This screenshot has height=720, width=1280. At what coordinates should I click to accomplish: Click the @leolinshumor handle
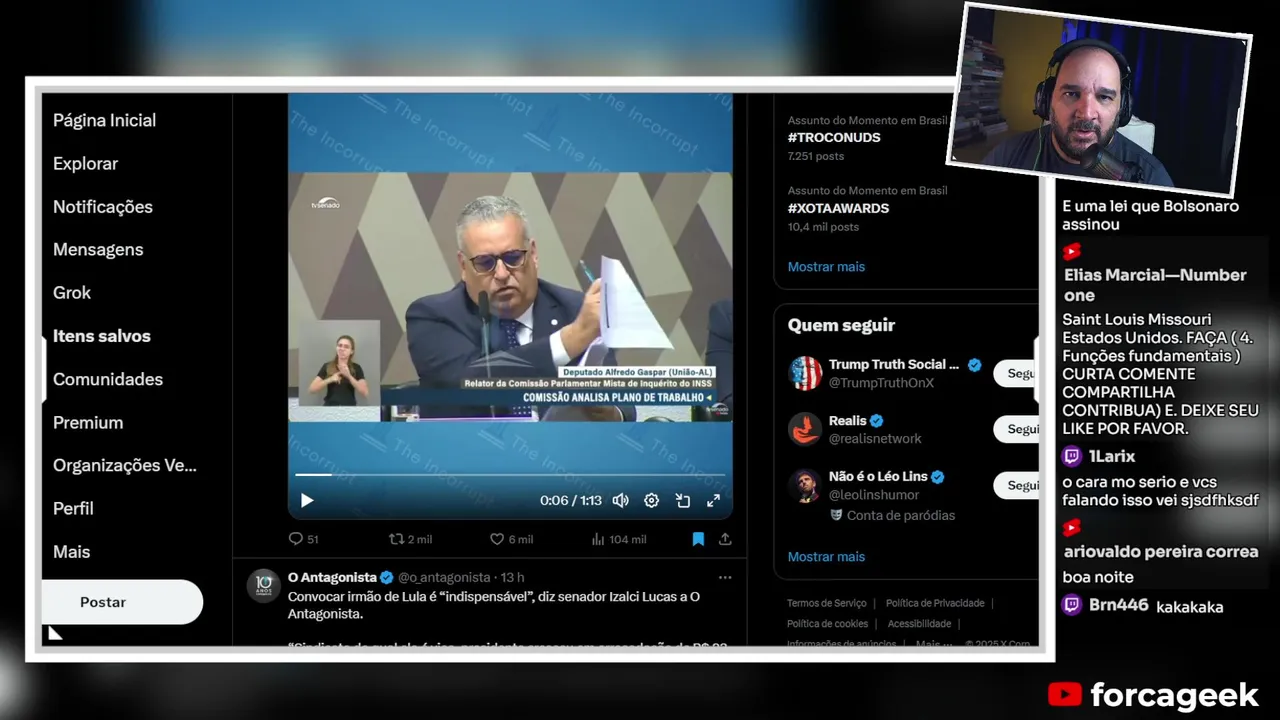point(874,495)
